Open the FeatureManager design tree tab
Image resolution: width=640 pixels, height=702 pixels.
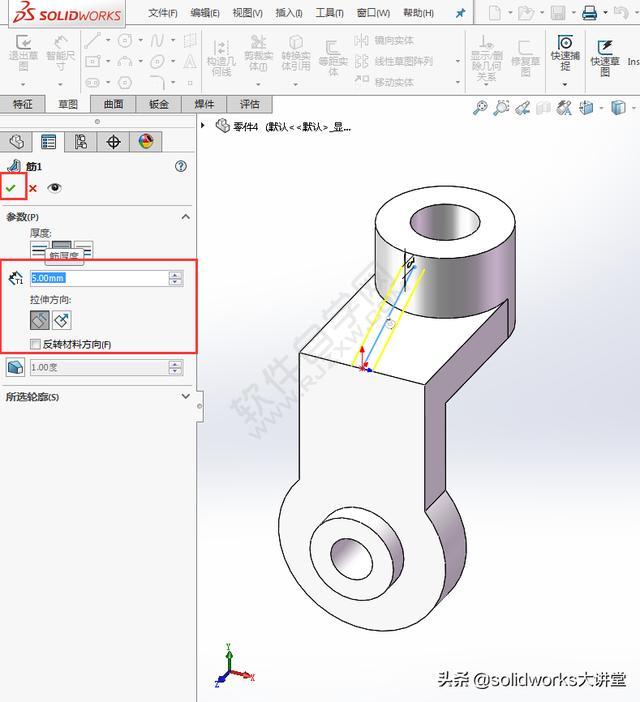[x=16, y=142]
